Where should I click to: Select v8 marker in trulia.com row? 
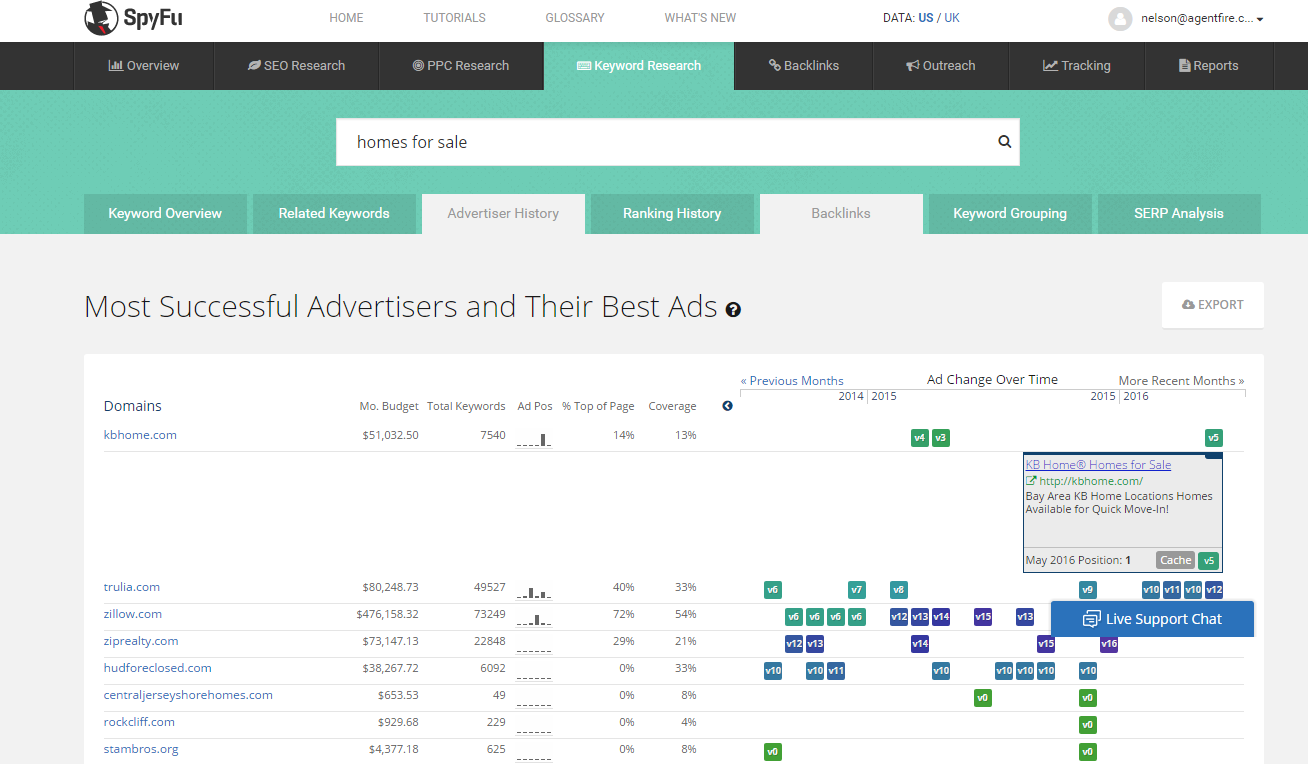click(899, 590)
